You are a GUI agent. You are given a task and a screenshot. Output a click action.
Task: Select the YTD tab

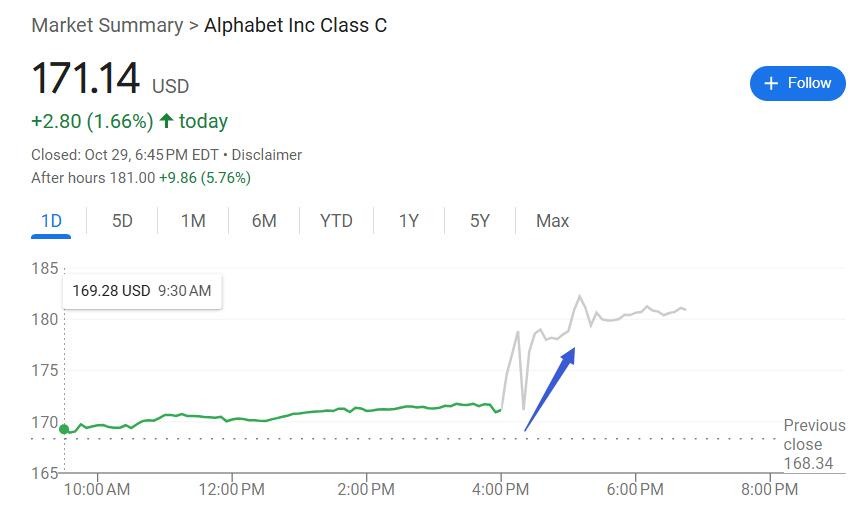coord(336,221)
